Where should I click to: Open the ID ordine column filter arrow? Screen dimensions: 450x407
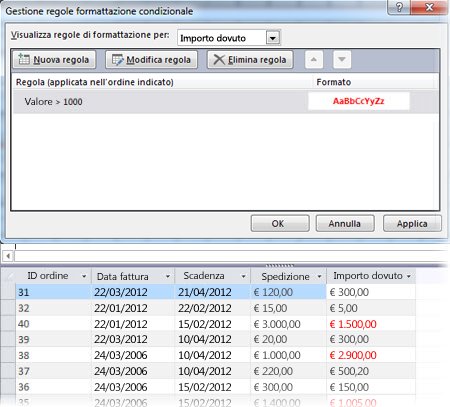(x=84, y=276)
